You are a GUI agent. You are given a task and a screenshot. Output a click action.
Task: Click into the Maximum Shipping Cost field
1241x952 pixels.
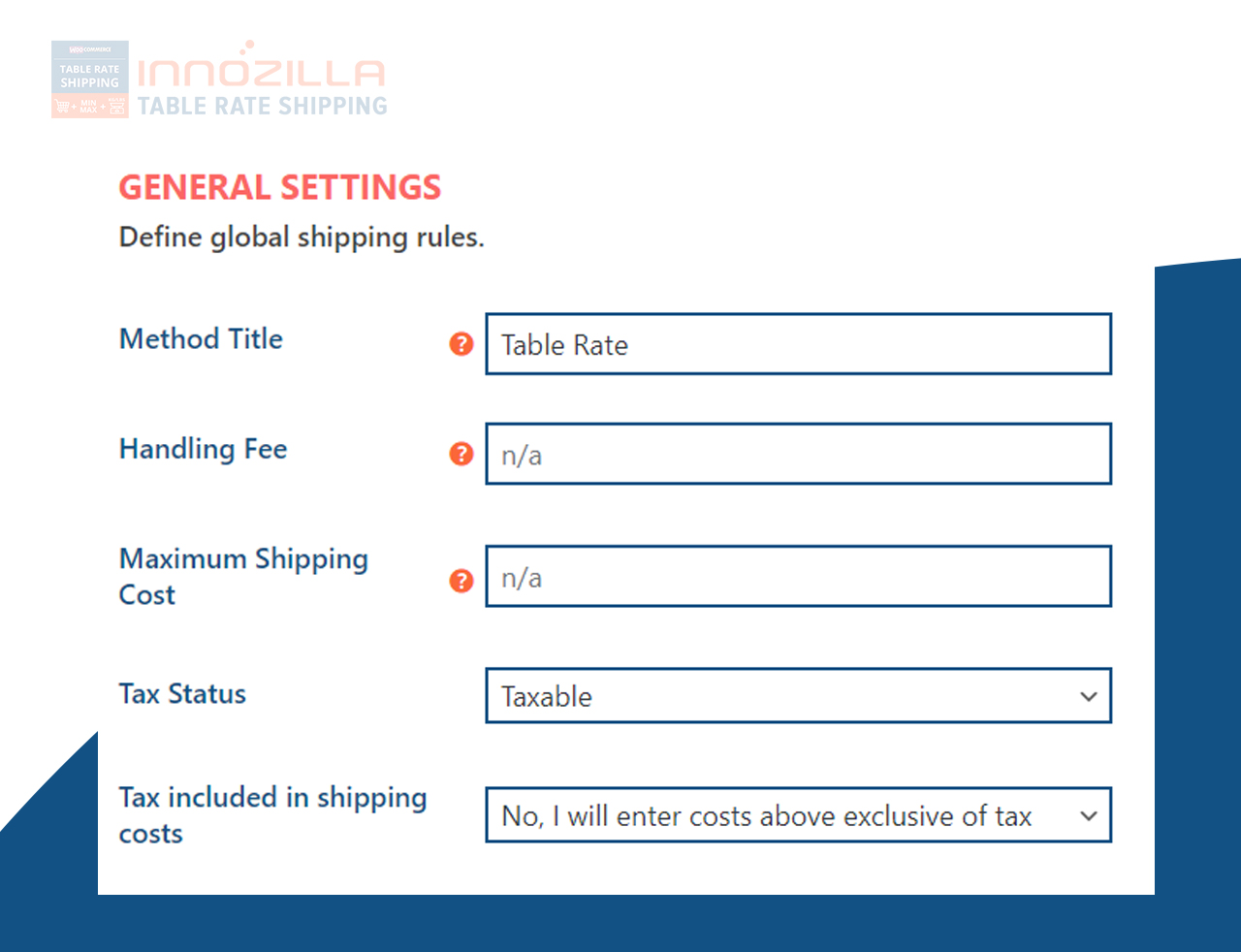click(x=798, y=577)
